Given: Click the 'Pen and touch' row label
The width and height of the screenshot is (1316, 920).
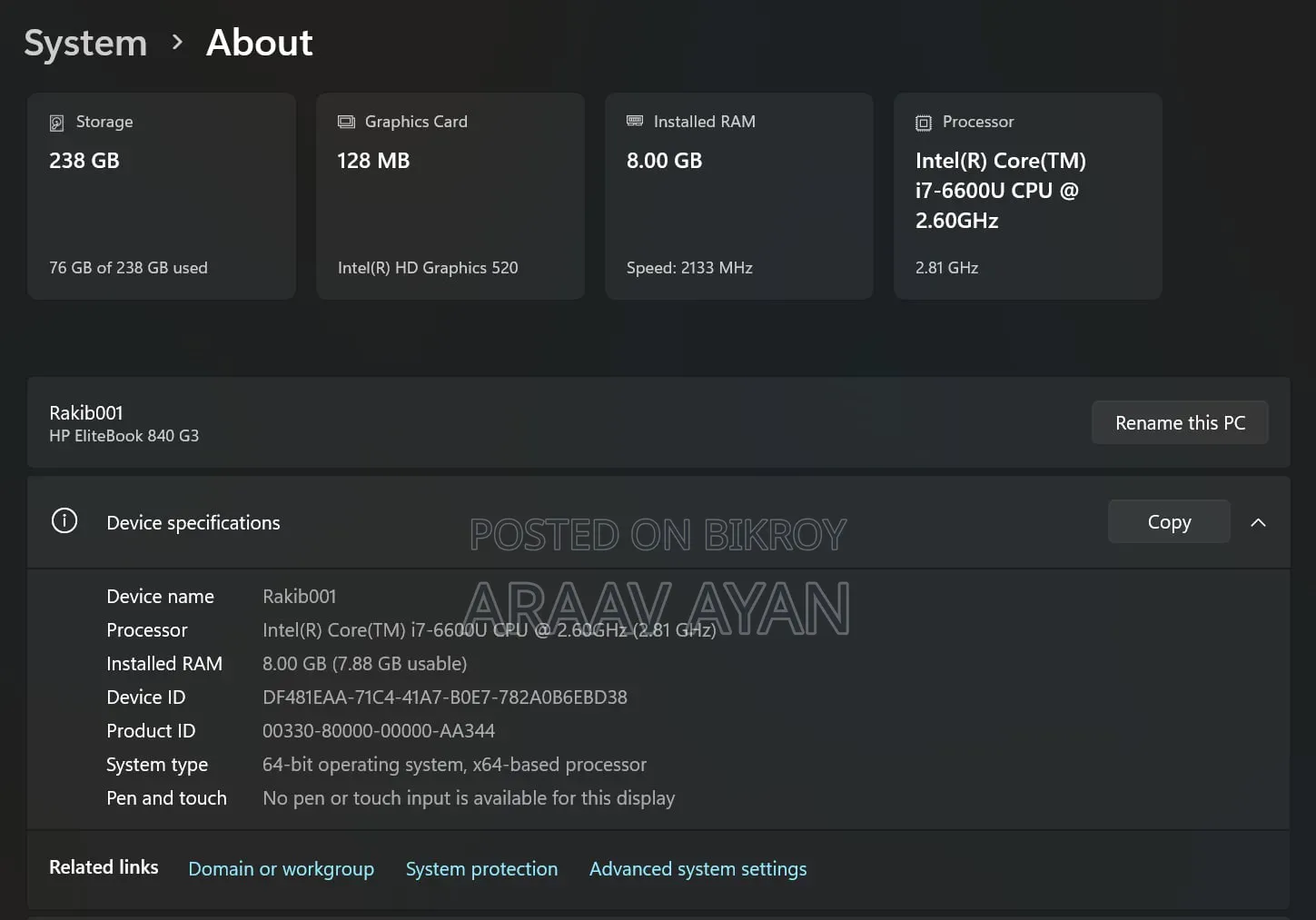Looking at the screenshot, I should tap(166, 798).
